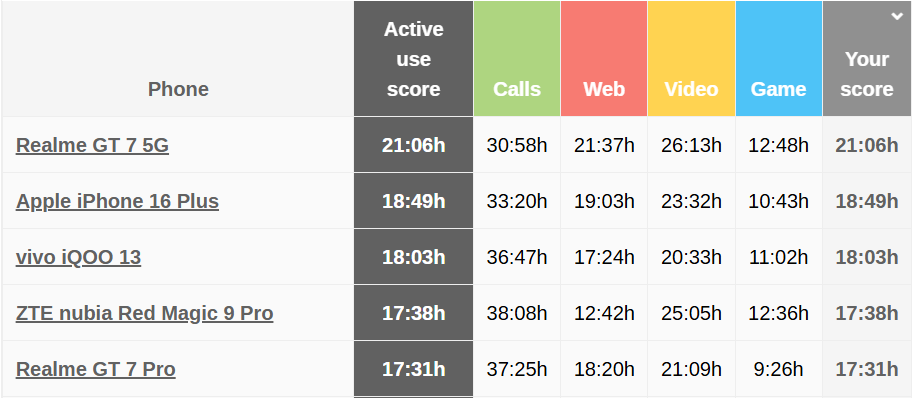
Task: Click the 17:38h active use score cell
Action: pyautogui.click(x=414, y=314)
